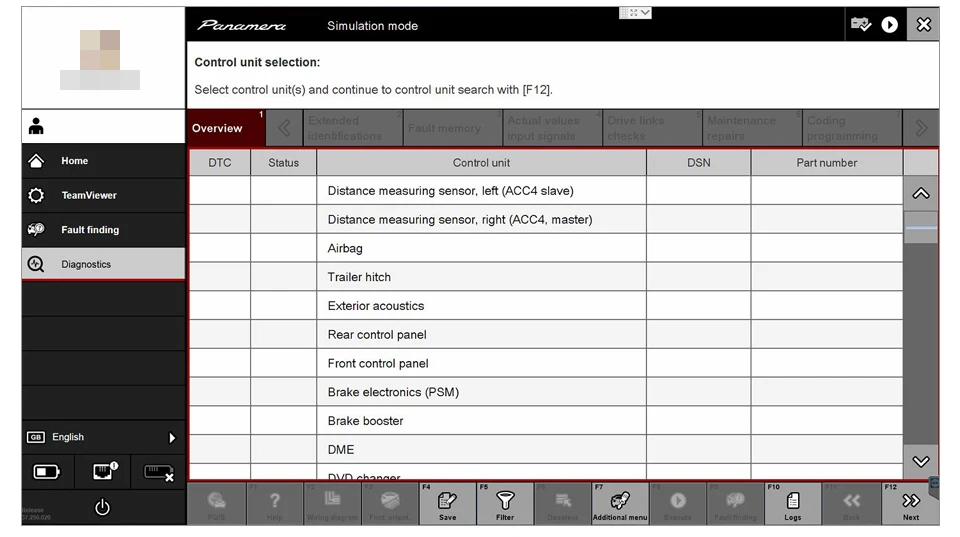This screenshot has width=960, height=537.
Task: Switch to Drive links checks tab
Action: (x=653, y=128)
